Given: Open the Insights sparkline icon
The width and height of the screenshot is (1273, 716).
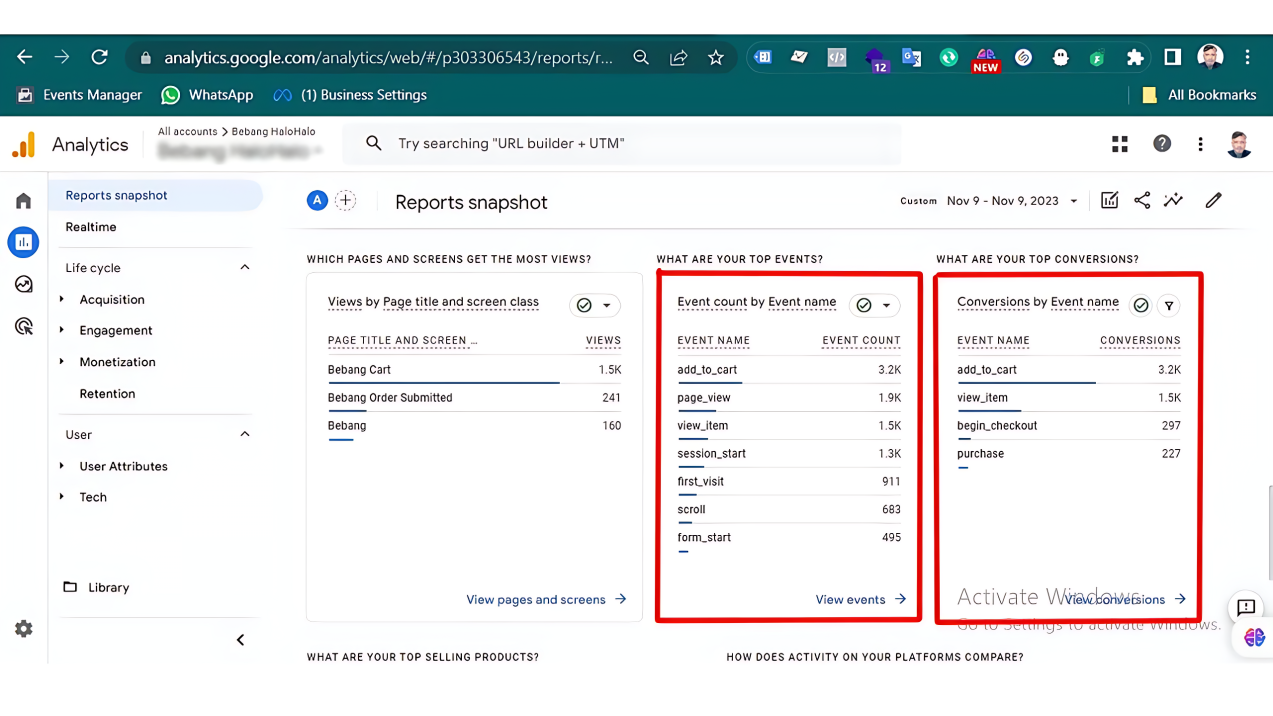Looking at the screenshot, I should [x=1174, y=200].
